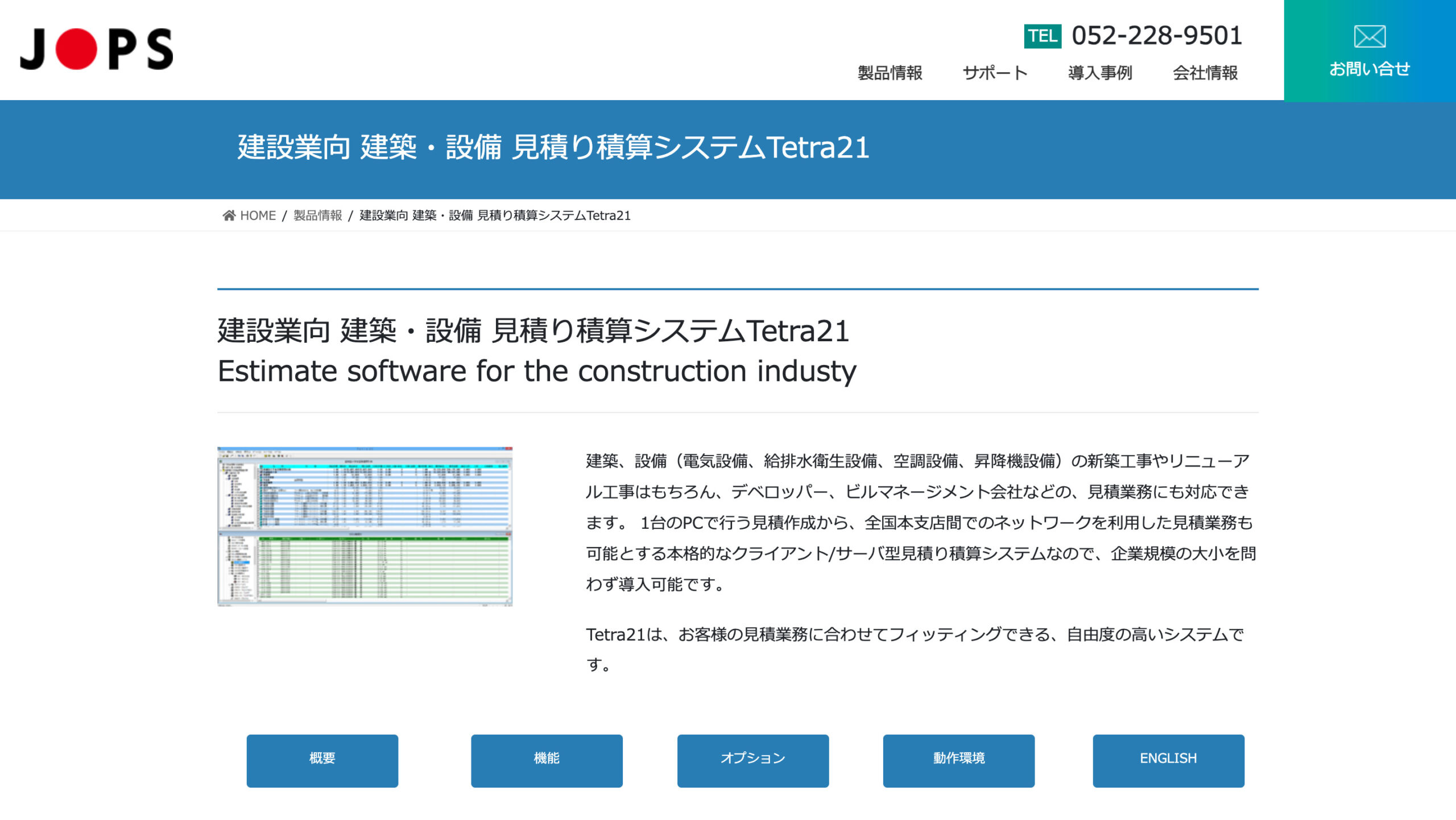Click the blue banner title 建設業向 建築・設備

coord(553,147)
